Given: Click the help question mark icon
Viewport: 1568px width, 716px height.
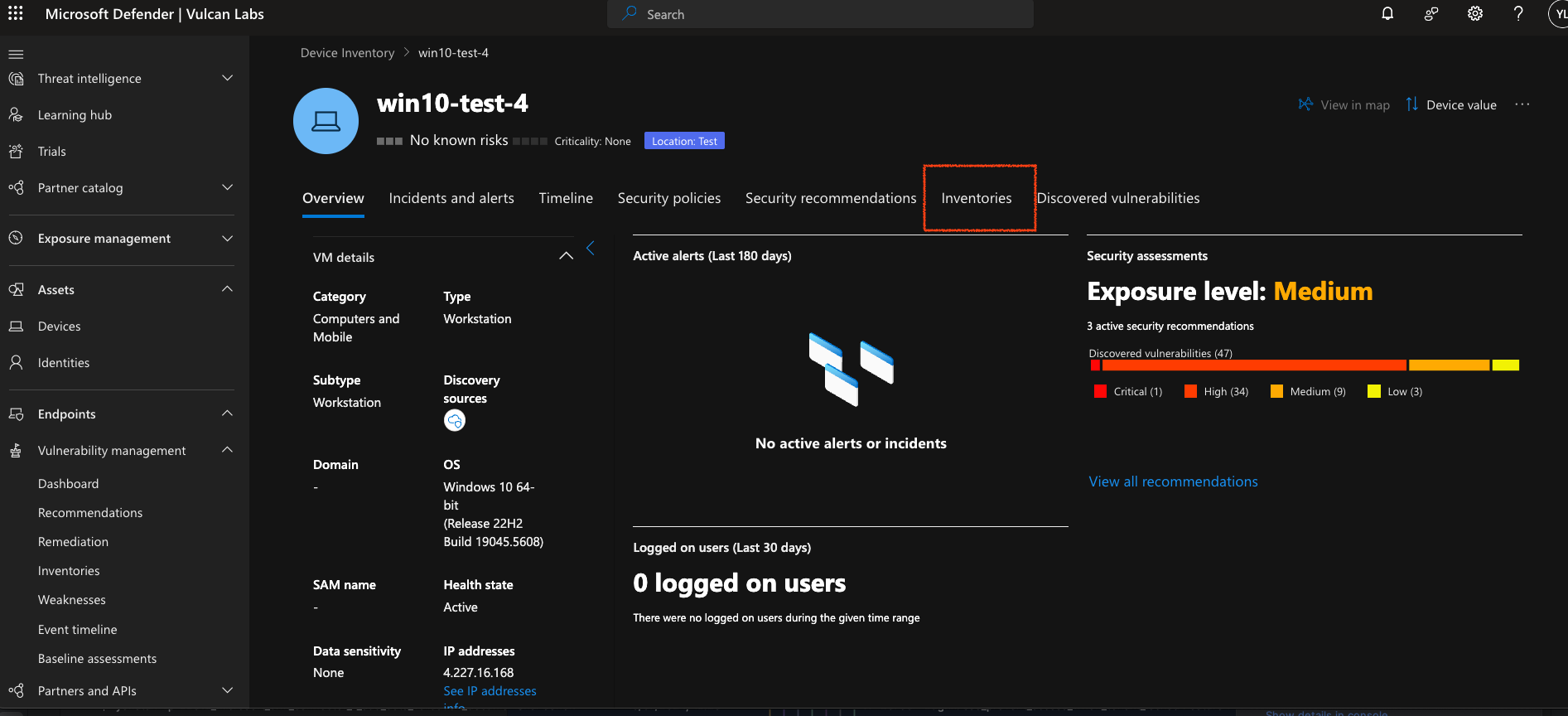Looking at the screenshot, I should [1517, 14].
